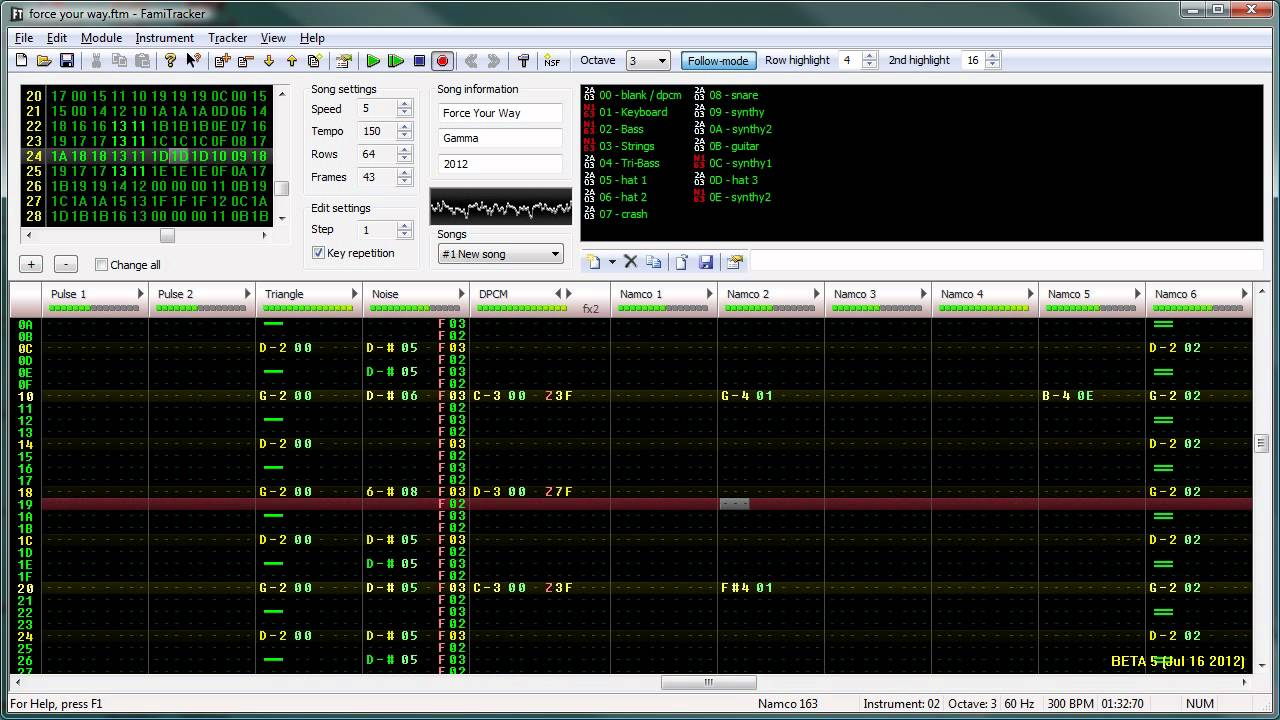The image size is (1280, 720).
Task: Stop playback with the square button
Action: coord(419,61)
